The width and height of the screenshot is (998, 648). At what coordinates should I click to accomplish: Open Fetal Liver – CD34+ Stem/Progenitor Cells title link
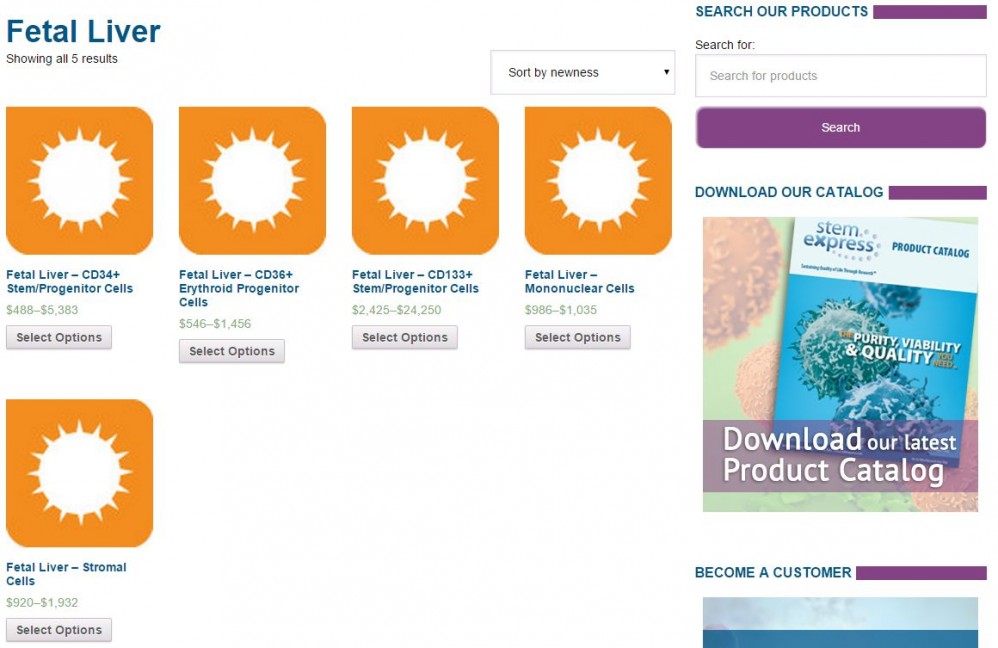click(69, 282)
